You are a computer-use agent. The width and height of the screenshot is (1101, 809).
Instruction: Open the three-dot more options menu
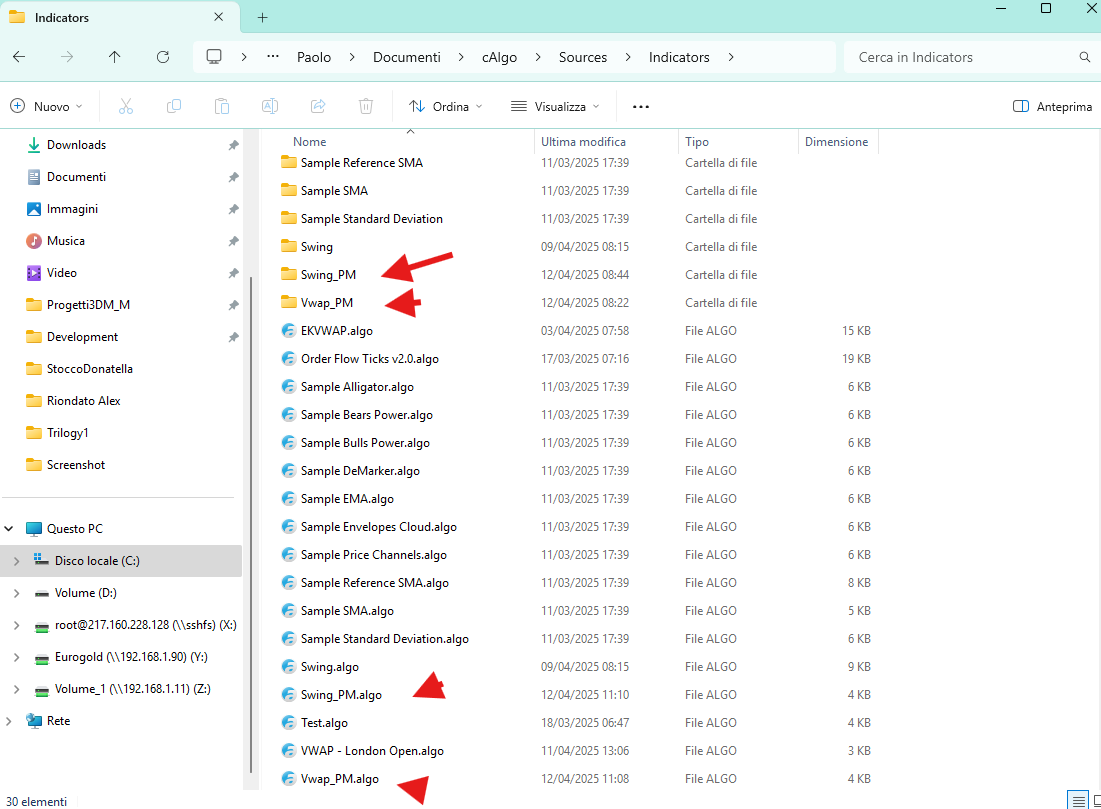641,106
